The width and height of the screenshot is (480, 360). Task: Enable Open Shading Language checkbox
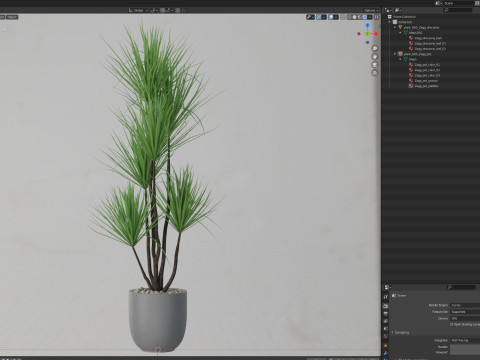(x=451, y=324)
